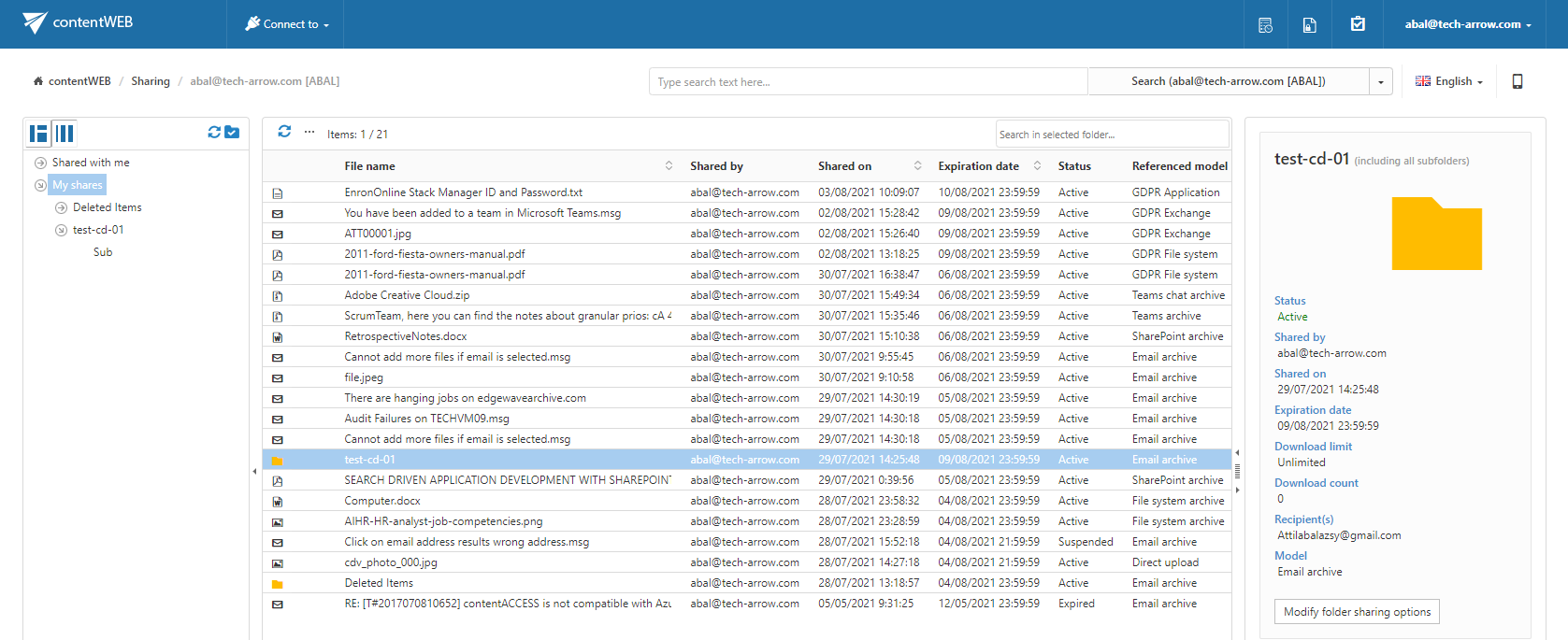Click the Teams chat archive model cell
This screenshot has height=640, width=1568.
pos(1178,295)
